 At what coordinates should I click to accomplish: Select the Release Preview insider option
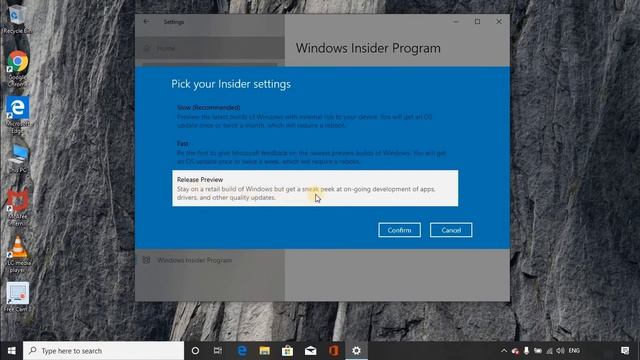315,188
